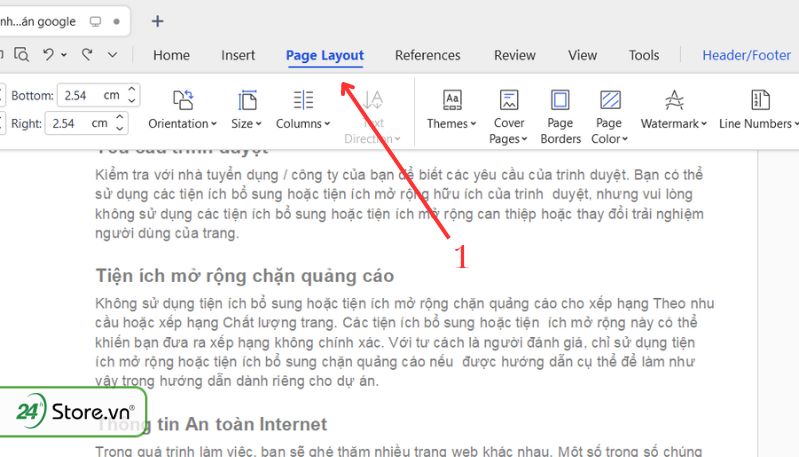Screen dimensions: 799x457
Task: Expand the Size dropdown label
Action: click(246, 124)
